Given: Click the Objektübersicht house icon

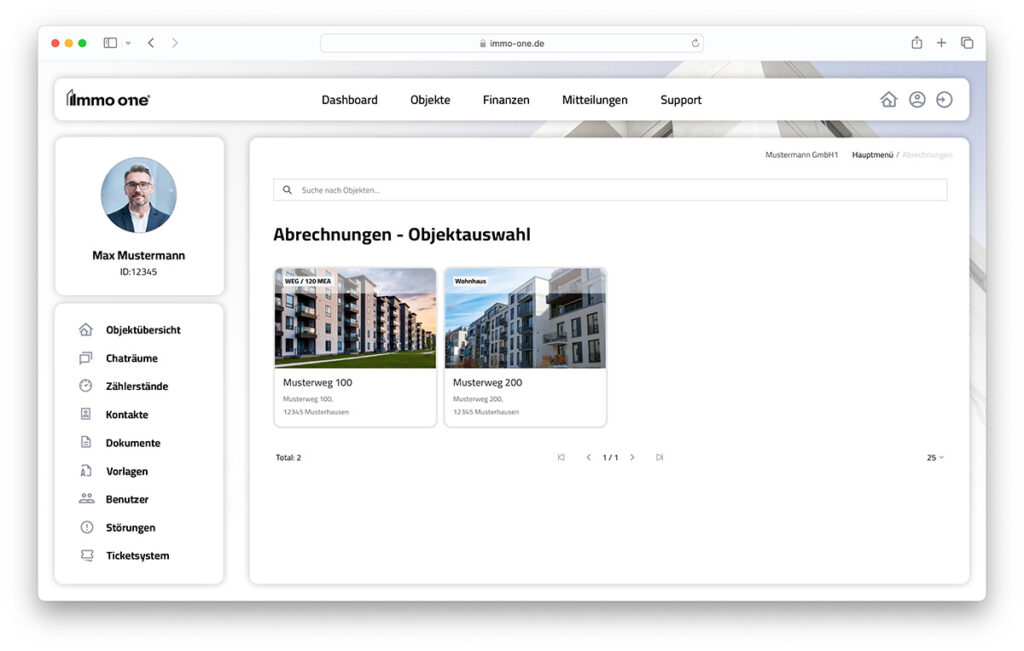Looking at the screenshot, I should click(x=86, y=330).
